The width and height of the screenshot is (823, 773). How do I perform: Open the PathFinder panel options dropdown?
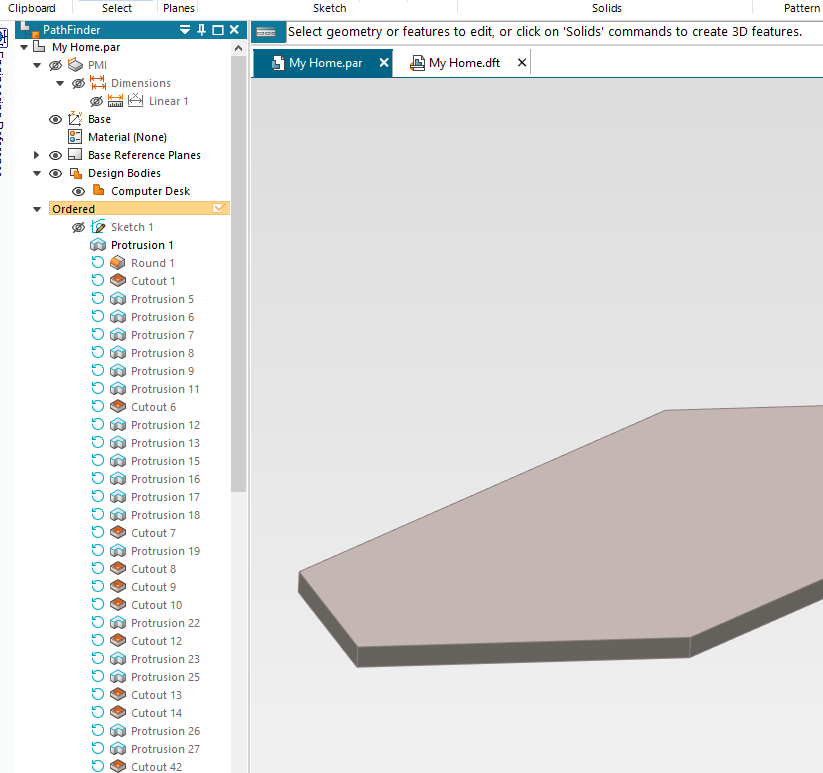[x=185, y=30]
